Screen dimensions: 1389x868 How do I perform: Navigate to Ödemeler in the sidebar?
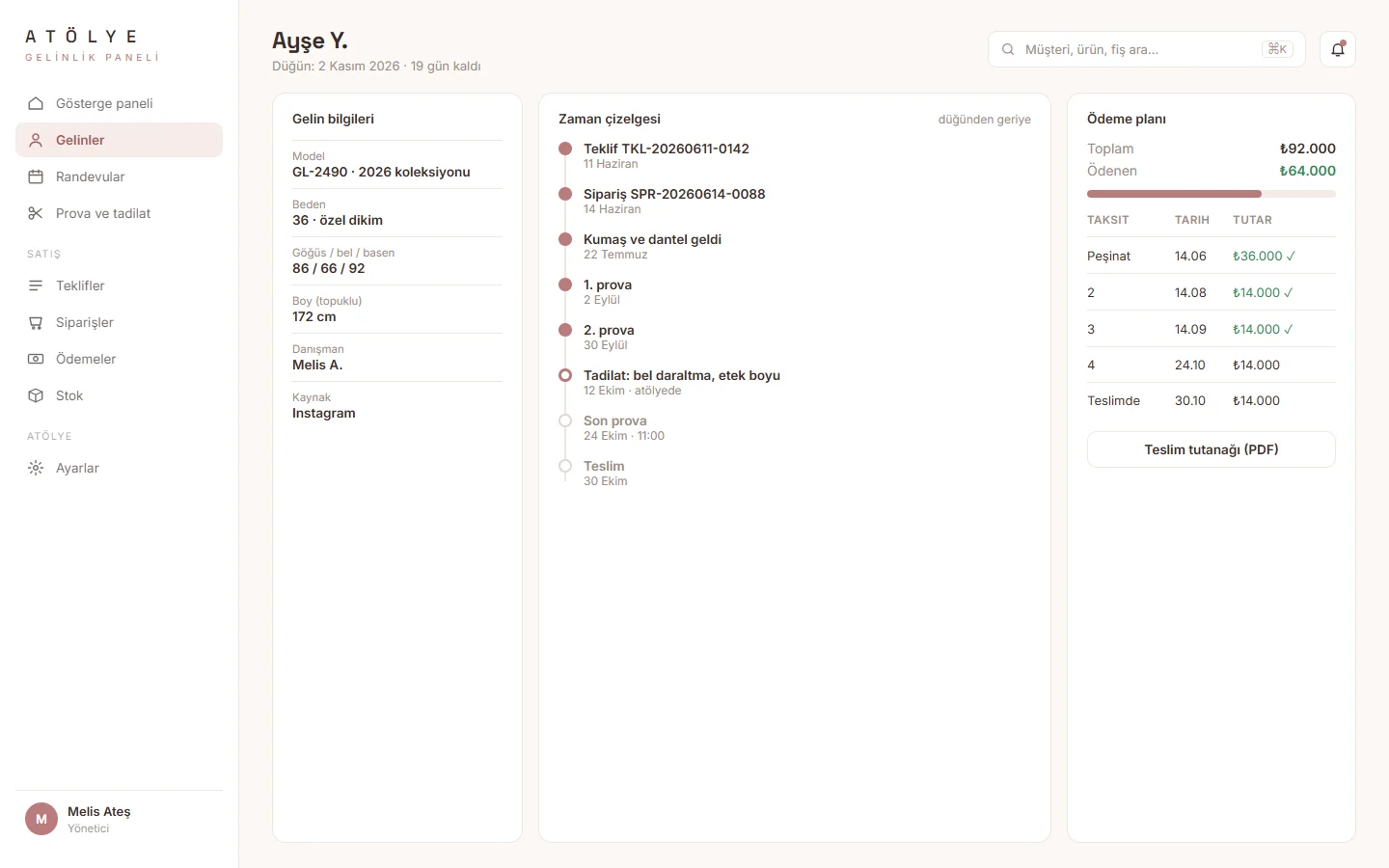(x=119, y=359)
